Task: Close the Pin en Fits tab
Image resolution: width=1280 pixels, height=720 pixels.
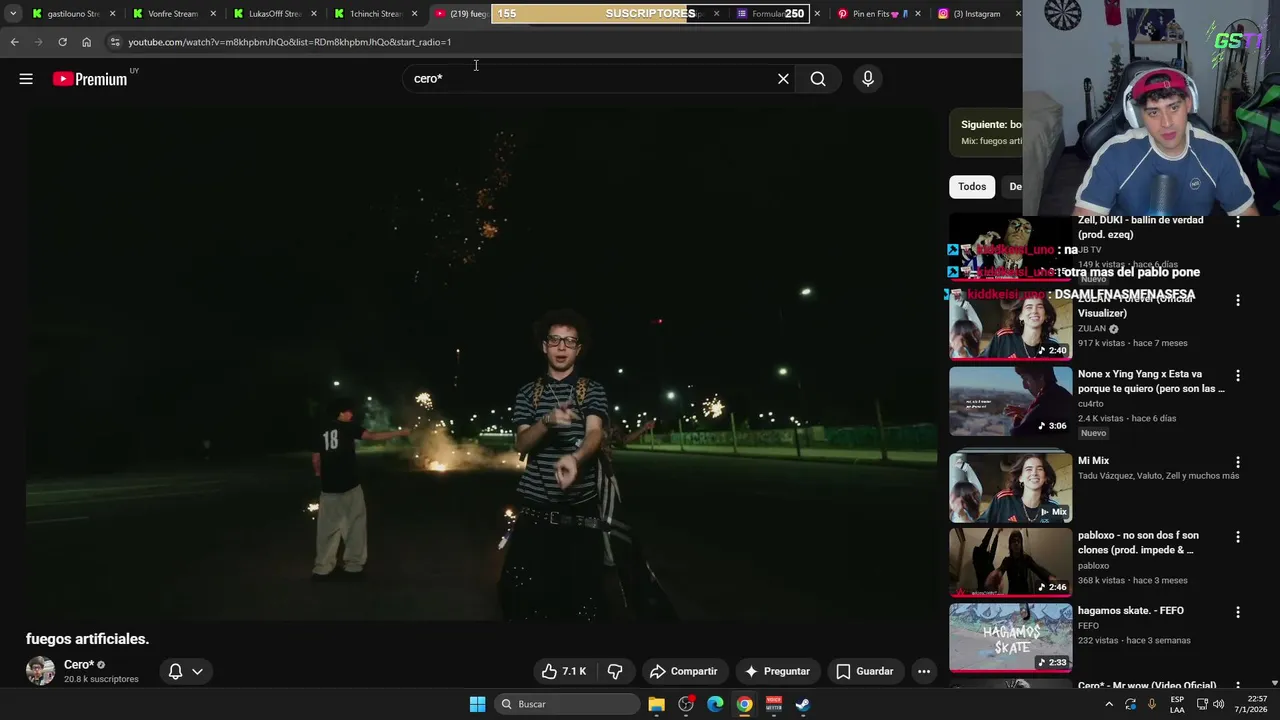Action: [x=918, y=14]
